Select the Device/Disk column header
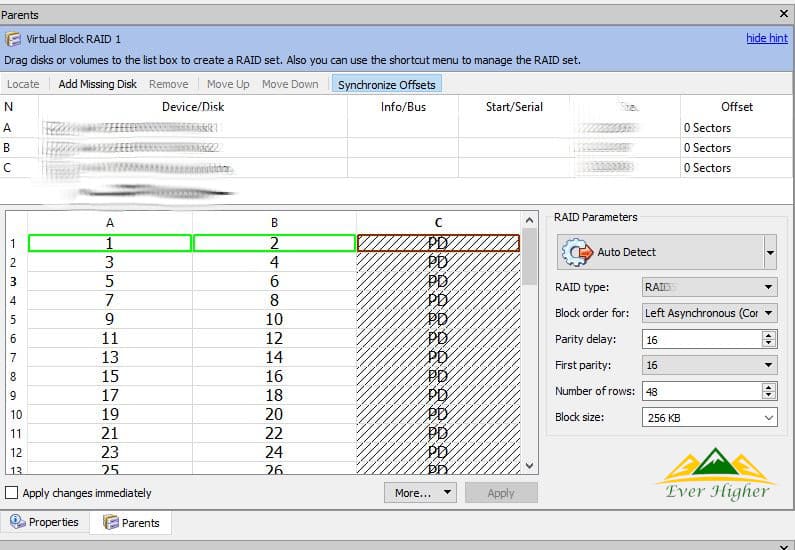The height and width of the screenshot is (550, 795). [193, 107]
